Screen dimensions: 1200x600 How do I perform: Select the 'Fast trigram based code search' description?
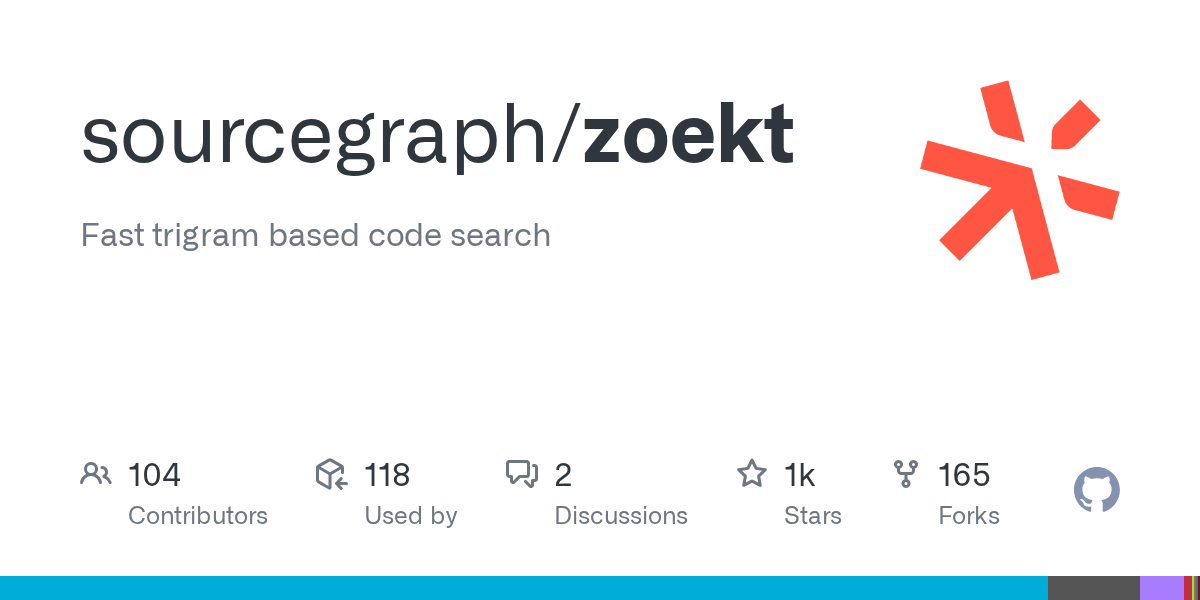315,235
